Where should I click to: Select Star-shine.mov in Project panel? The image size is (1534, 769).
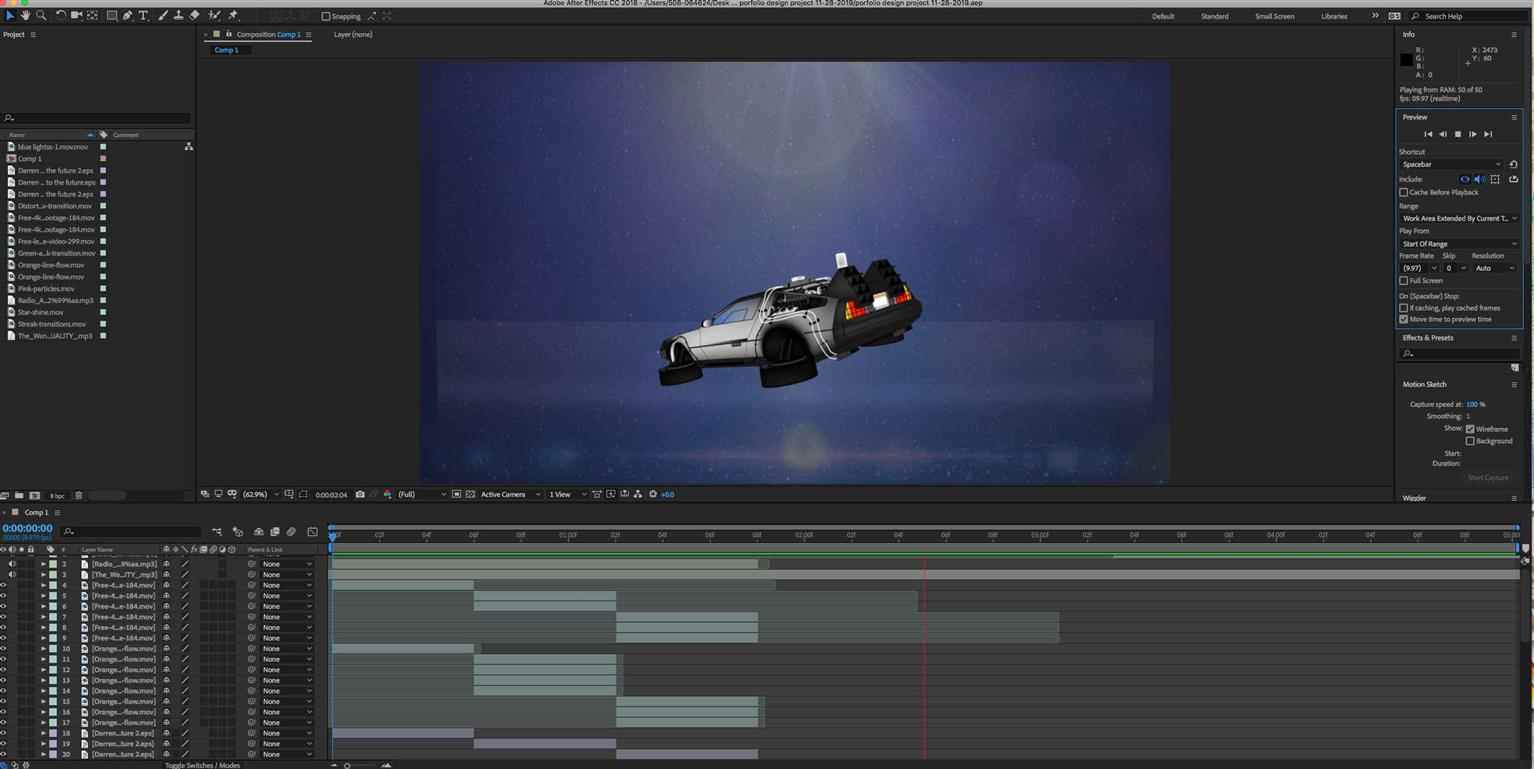41,312
